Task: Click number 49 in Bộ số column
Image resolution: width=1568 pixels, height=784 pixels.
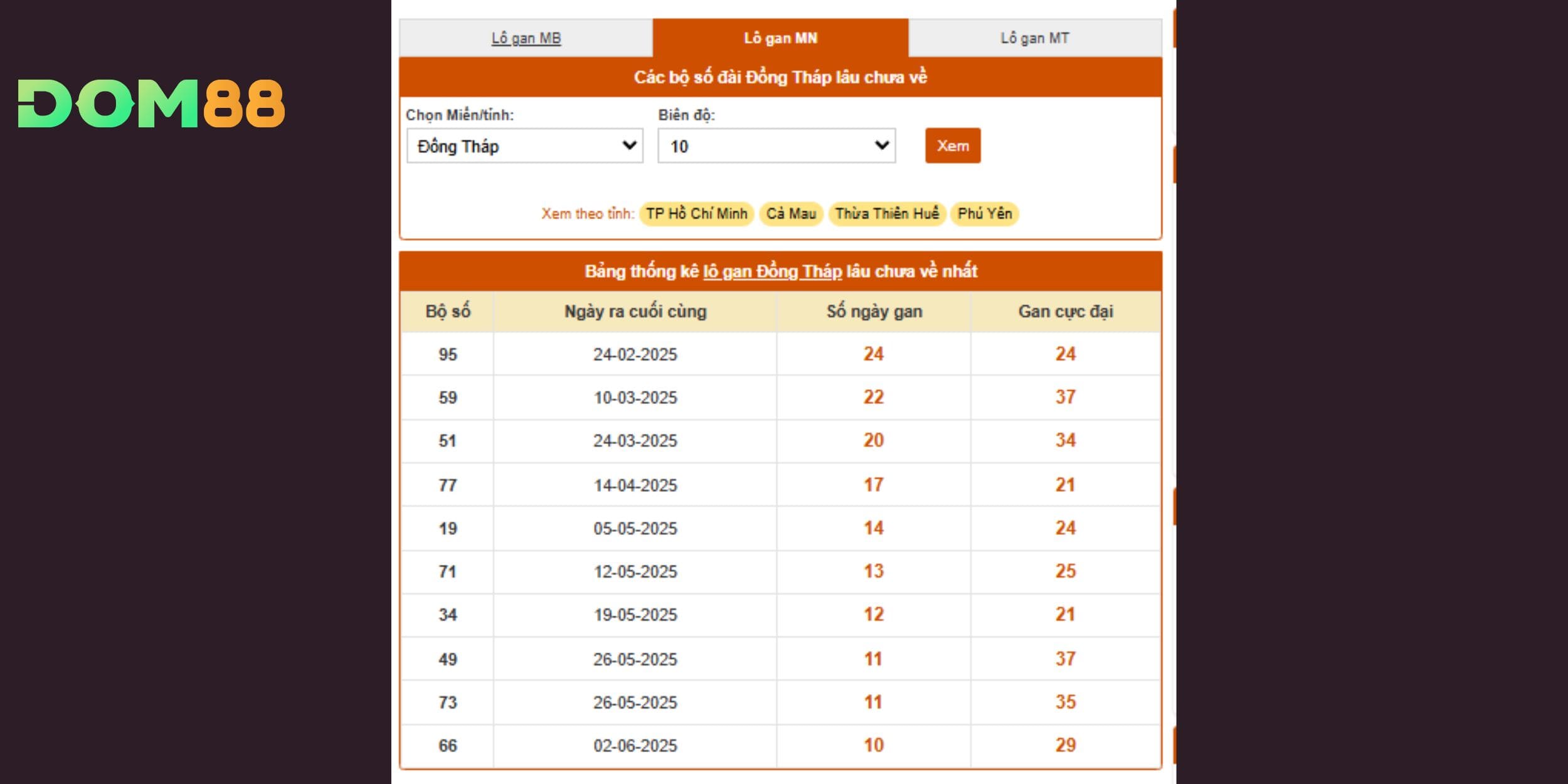Action: tap(448, 660)
